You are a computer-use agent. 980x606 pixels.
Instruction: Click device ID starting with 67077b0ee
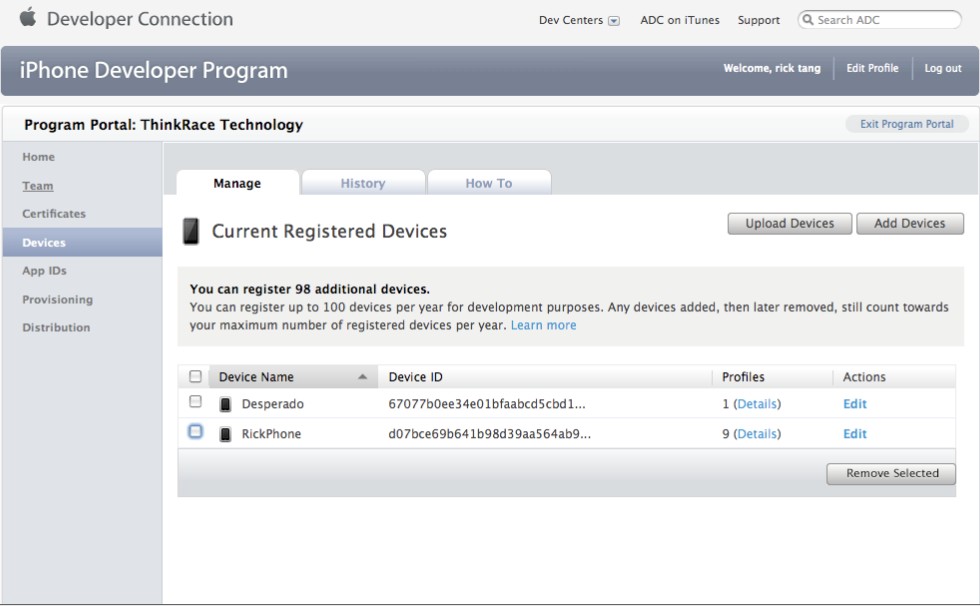tap(487, 404)
